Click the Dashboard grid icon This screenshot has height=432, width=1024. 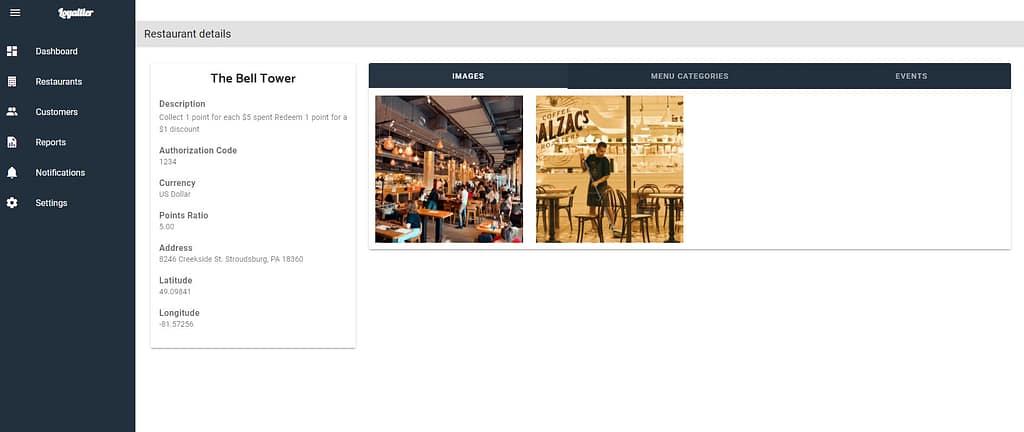click(12, 51)
